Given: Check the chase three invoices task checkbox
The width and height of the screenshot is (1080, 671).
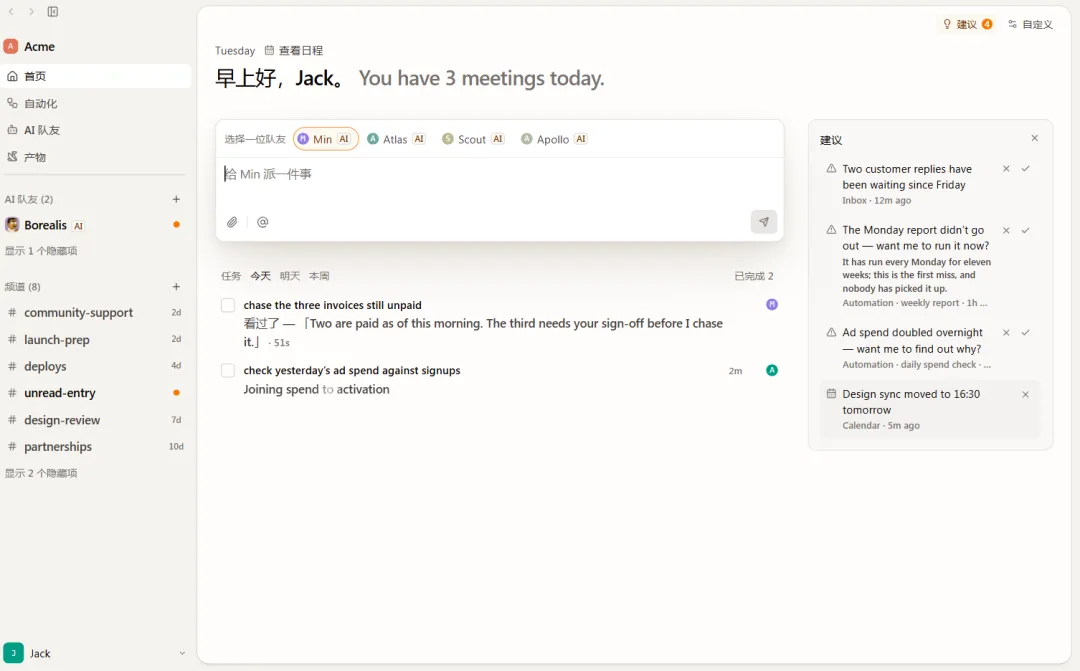Looking at the screenshot, I should [228, 305].
